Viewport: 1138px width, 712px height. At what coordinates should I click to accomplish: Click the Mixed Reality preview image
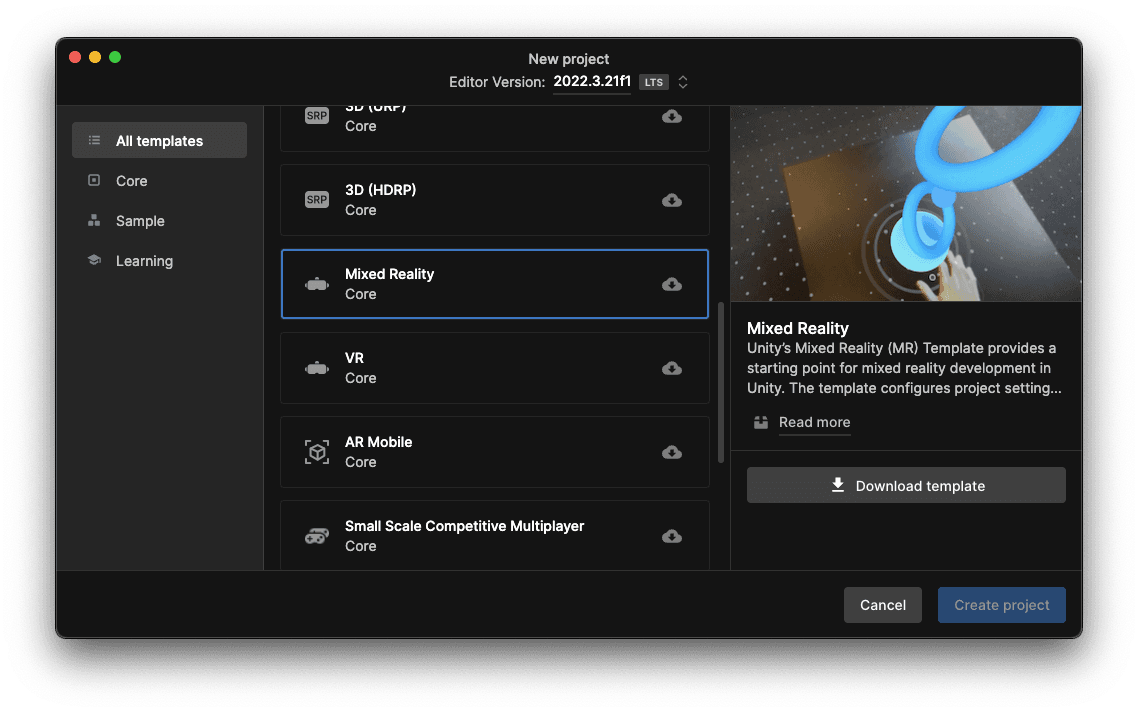point(905,203)
